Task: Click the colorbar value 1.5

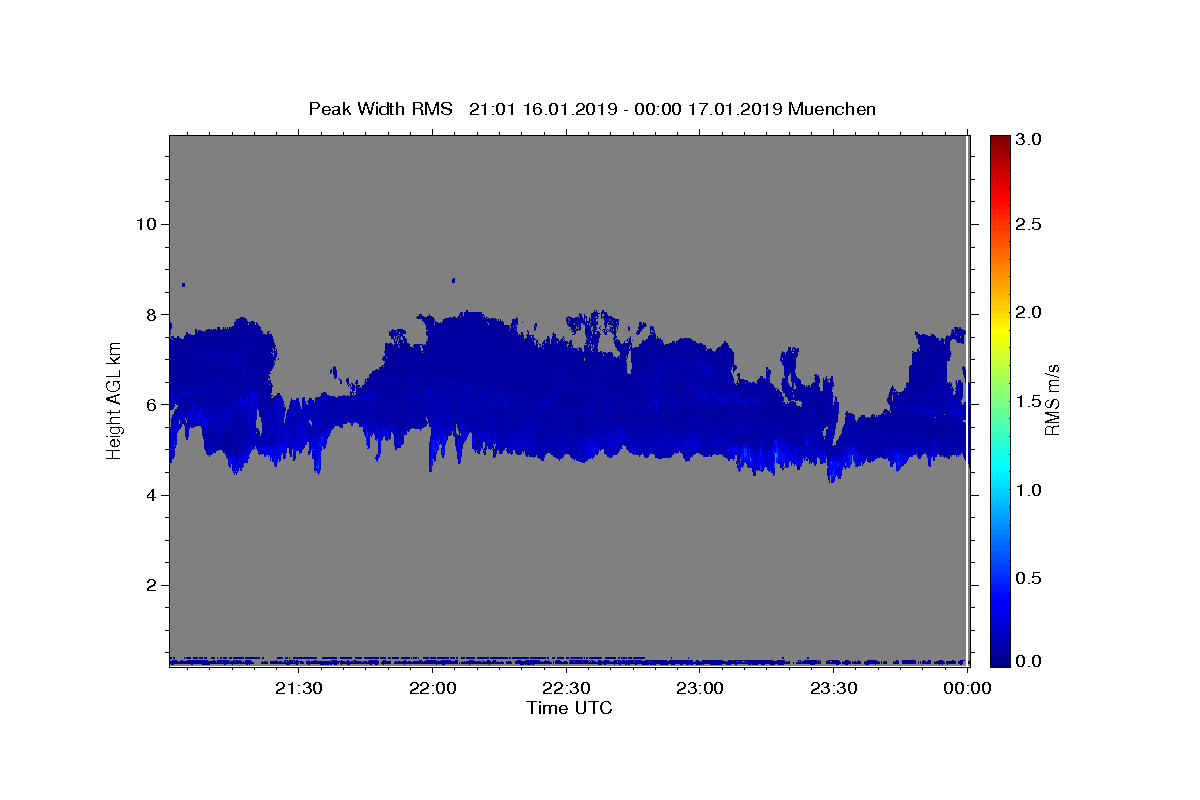Action: [x=1030, y=401]
